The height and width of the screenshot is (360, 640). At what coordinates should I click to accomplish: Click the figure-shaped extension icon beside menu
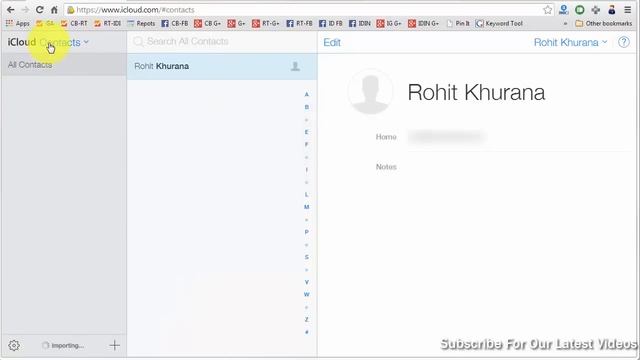[611, 10]
